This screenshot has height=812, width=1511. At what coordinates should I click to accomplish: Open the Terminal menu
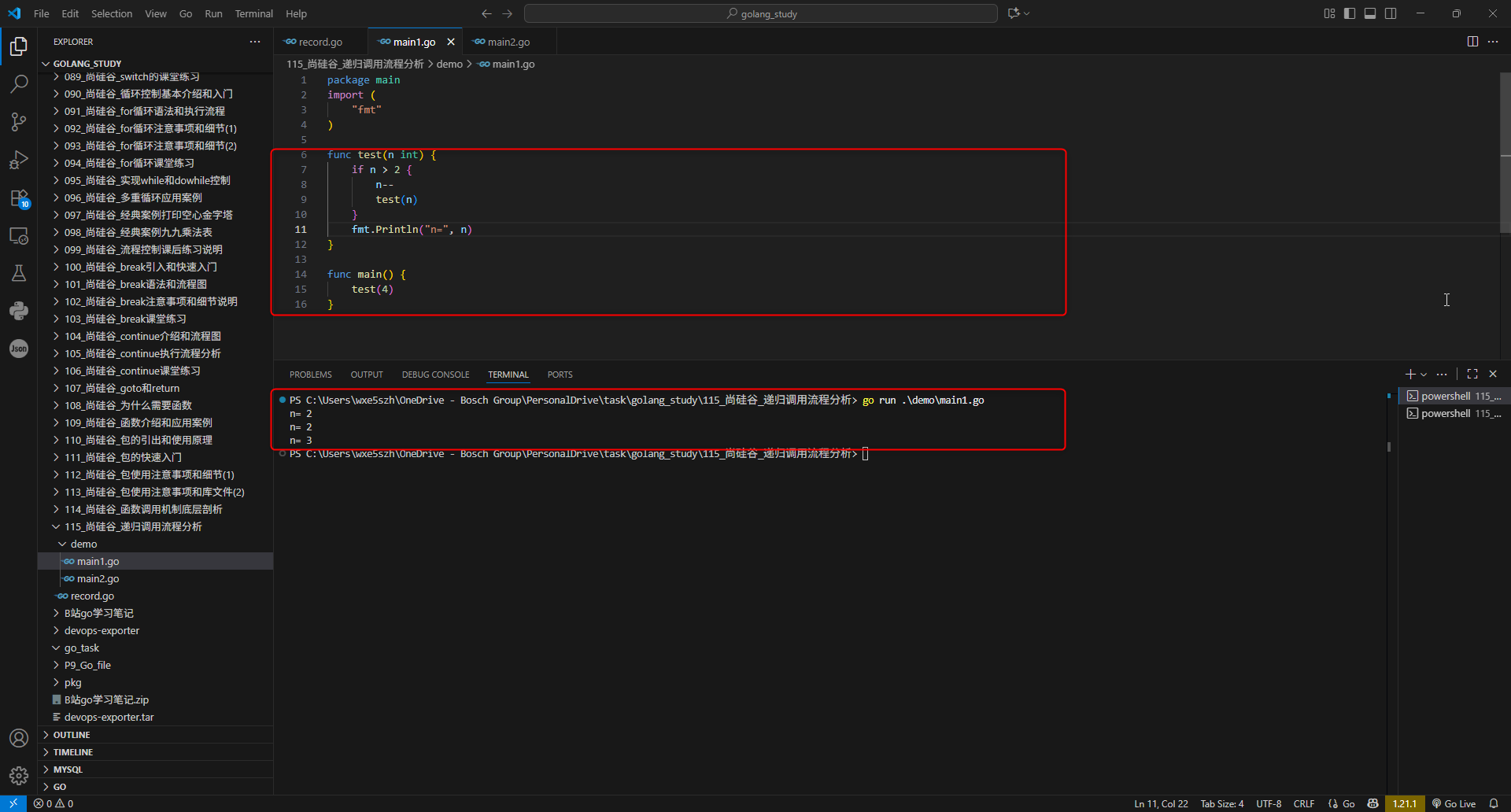point(253,13)
